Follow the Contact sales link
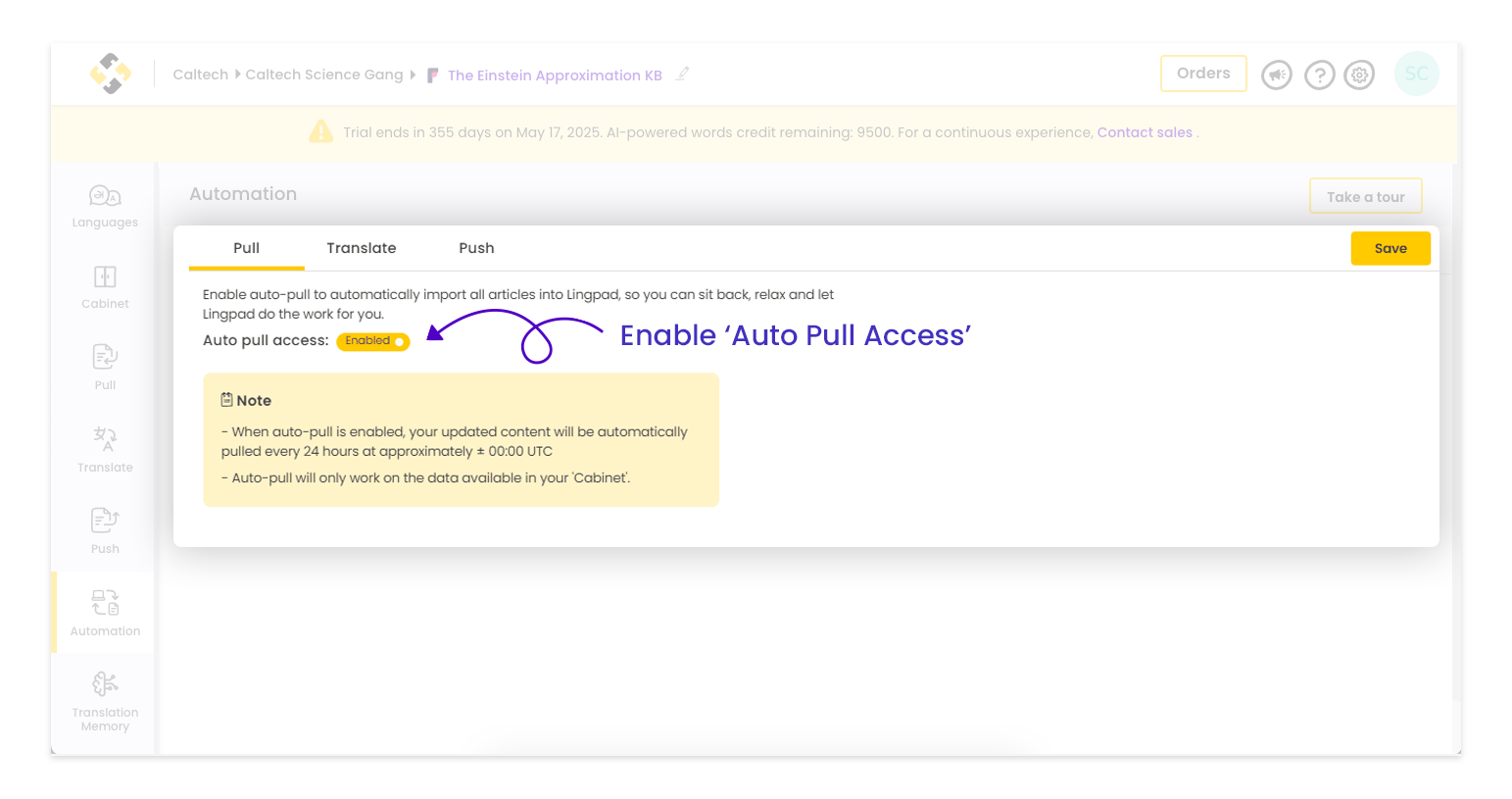This screenshot has width=1512, height=799. [1145, 132]
